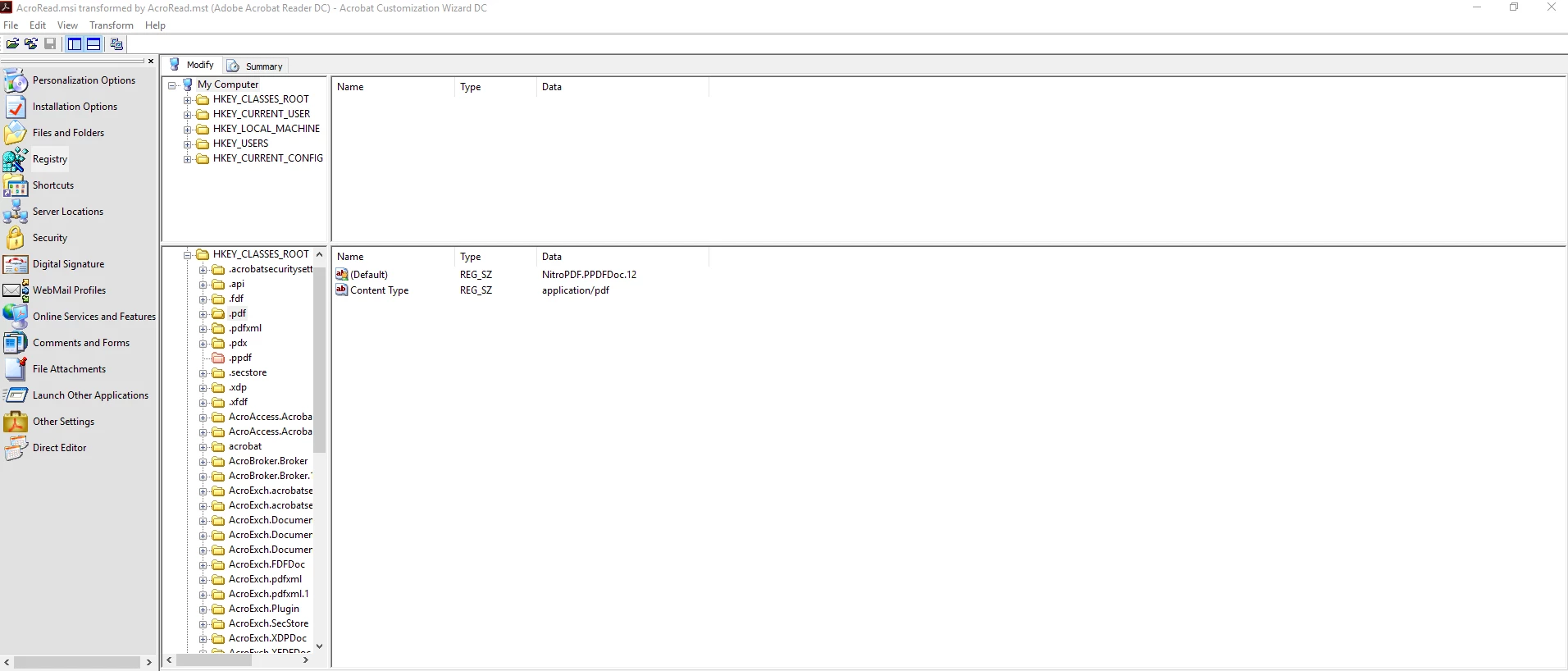
Task: Expand the .pdf key node
Action: click(x=203, y=314)
